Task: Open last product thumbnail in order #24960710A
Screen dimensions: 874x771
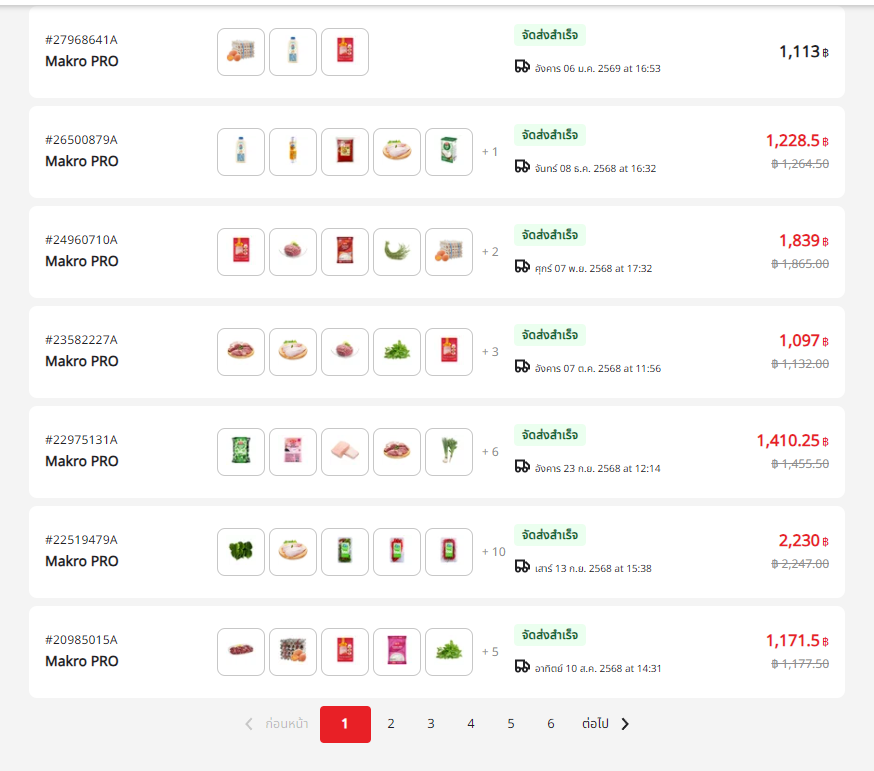Action: [449, 252]
